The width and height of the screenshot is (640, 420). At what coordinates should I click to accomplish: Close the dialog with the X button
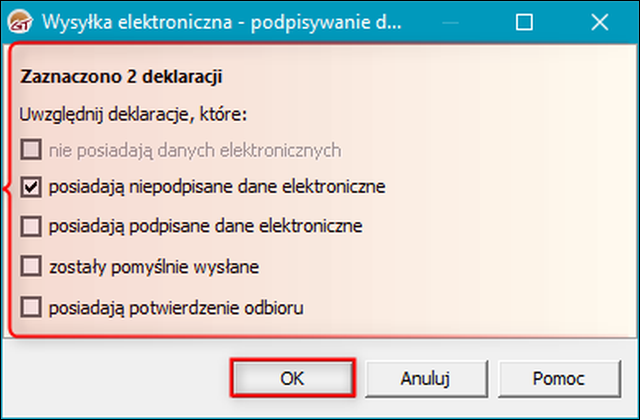point(600,22)
